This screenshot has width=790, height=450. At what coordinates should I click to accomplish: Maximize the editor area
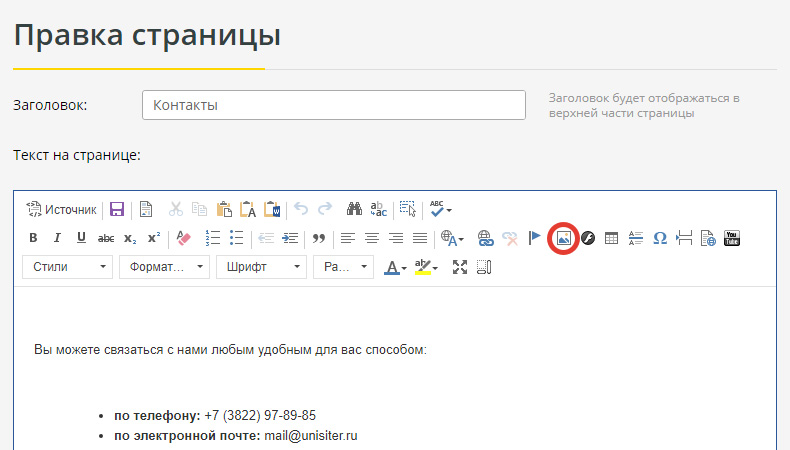pyautogui.click(x=460, y=267)
